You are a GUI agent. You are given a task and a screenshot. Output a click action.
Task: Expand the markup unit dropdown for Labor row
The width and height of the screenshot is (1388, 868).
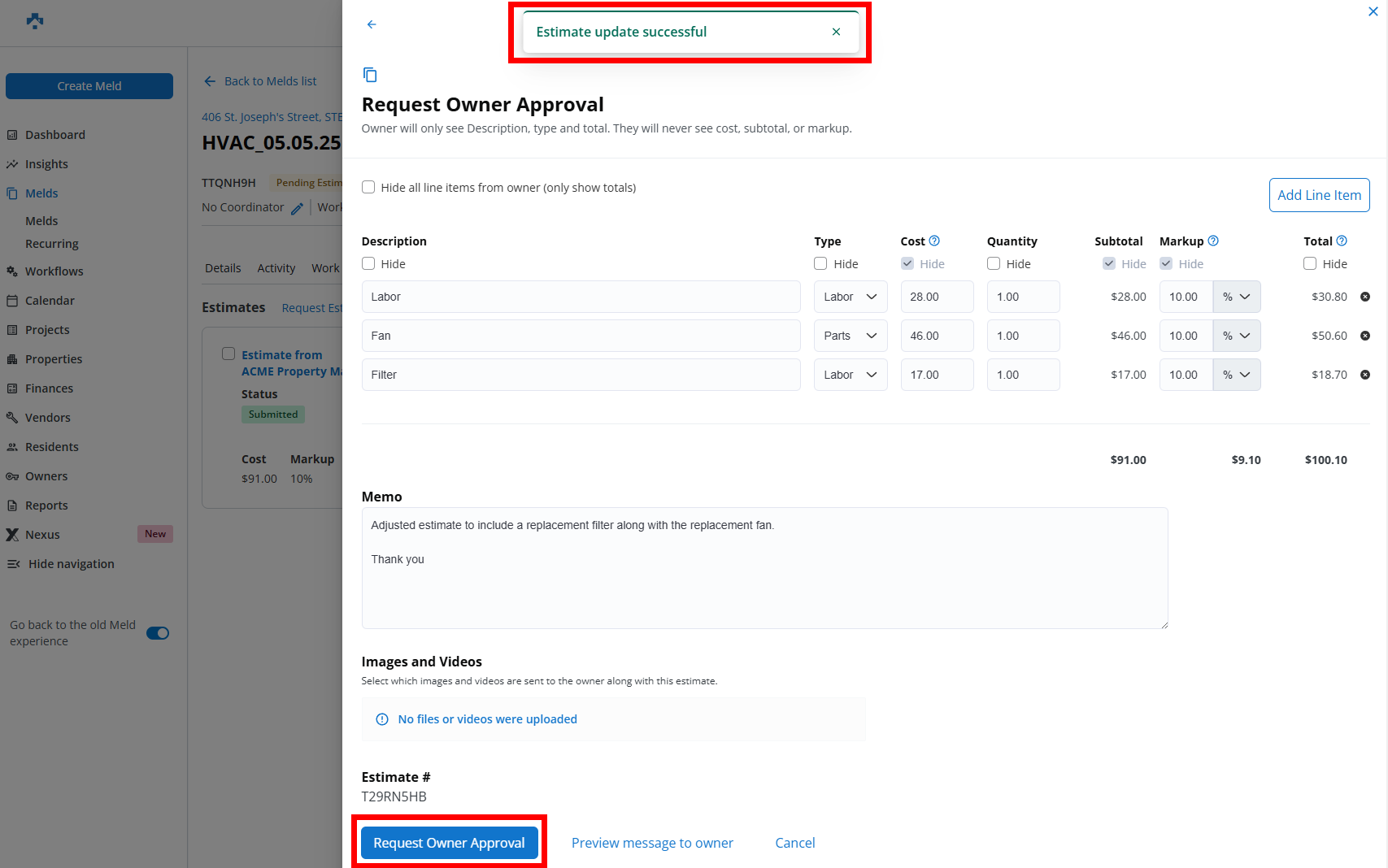pyautogui.click(x=1236, y=297)
